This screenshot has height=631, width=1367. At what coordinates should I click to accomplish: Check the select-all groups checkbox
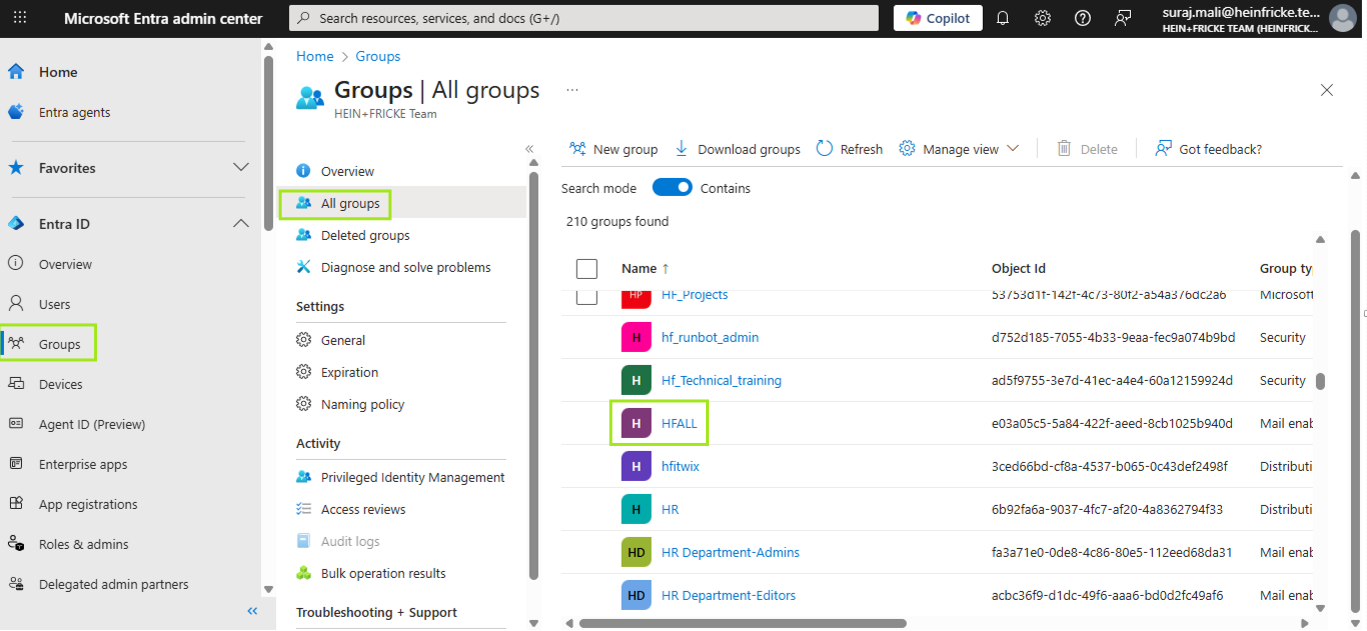(587, 269)
